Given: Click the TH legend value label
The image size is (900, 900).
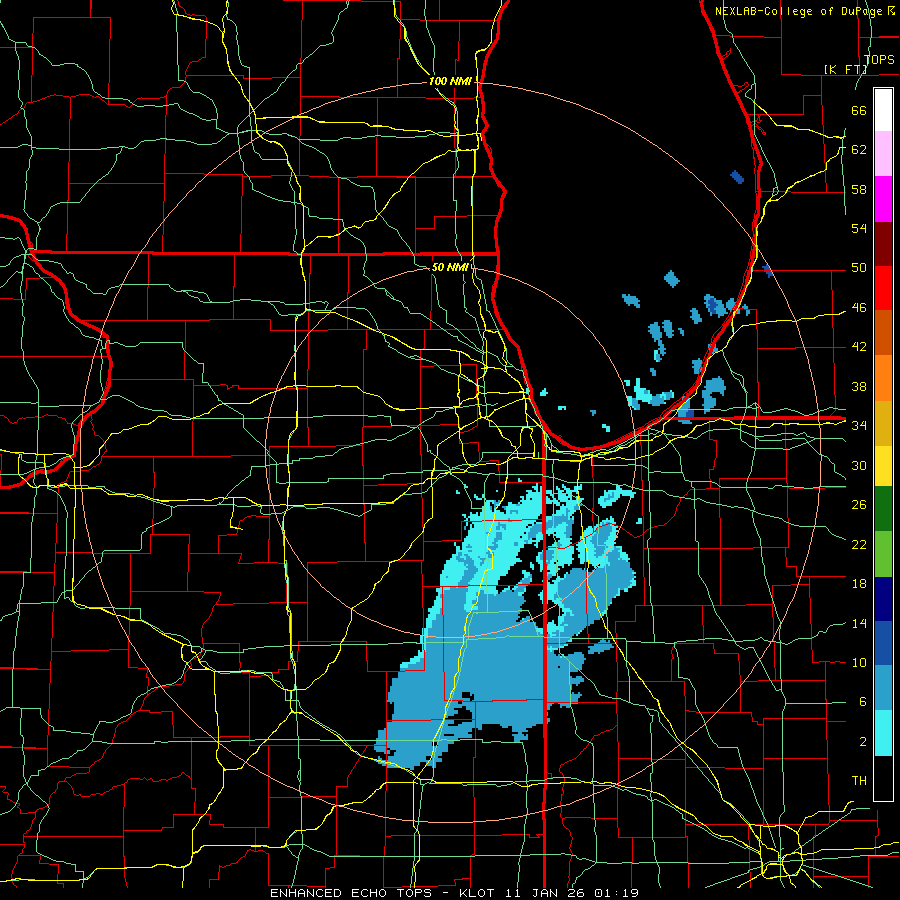Looking at the screenshot, I should [x=859, y=780].
